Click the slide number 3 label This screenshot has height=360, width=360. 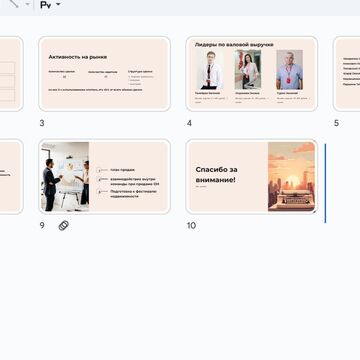pos(42,123)
